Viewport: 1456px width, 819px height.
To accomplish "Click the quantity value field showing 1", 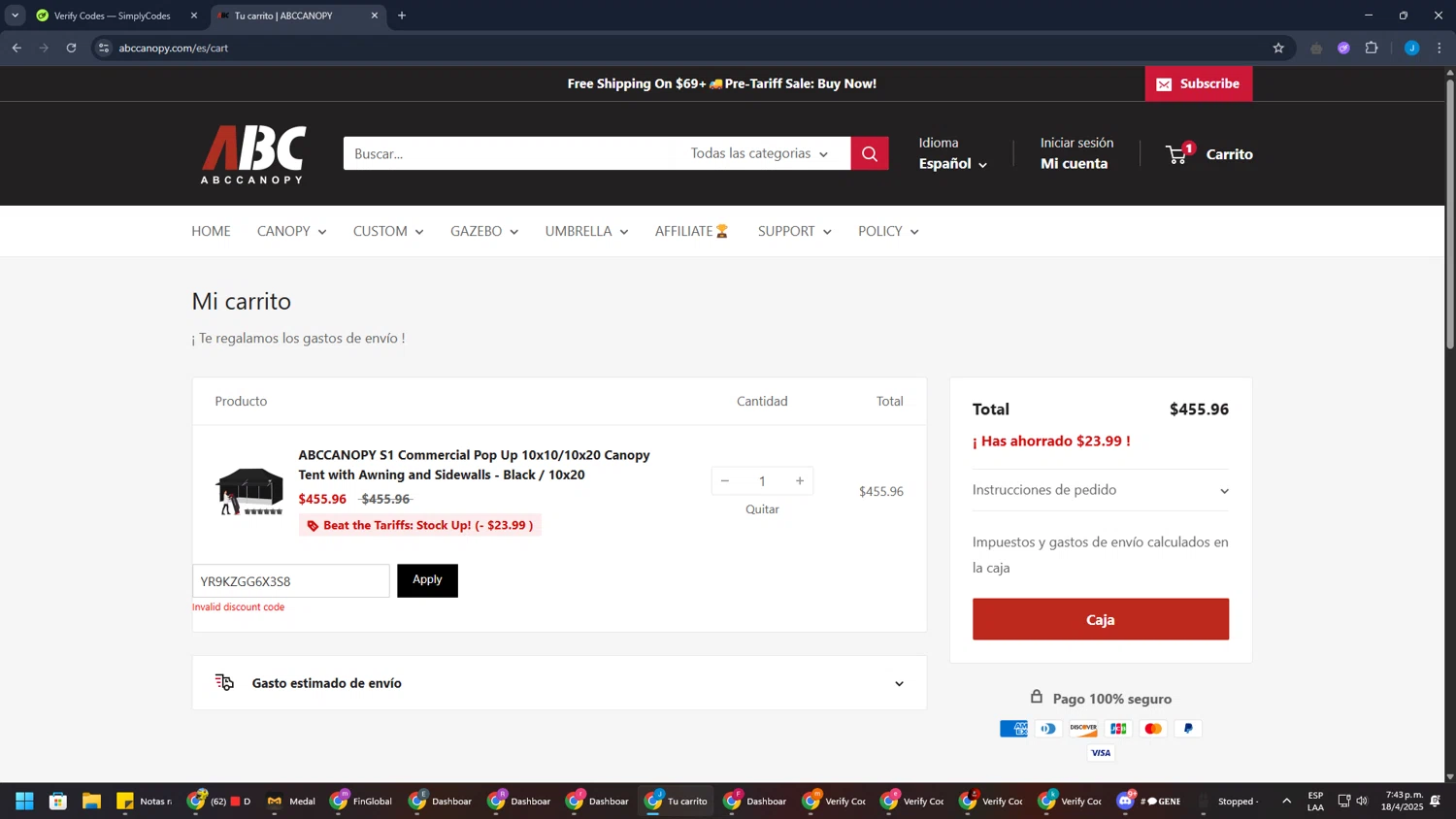I will (x=762, y=481).
